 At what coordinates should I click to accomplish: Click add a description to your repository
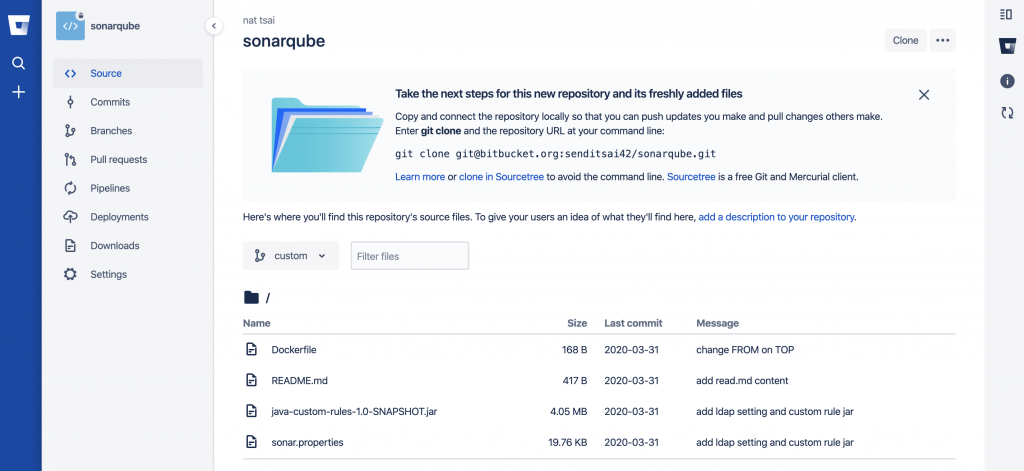click(776, 217)
